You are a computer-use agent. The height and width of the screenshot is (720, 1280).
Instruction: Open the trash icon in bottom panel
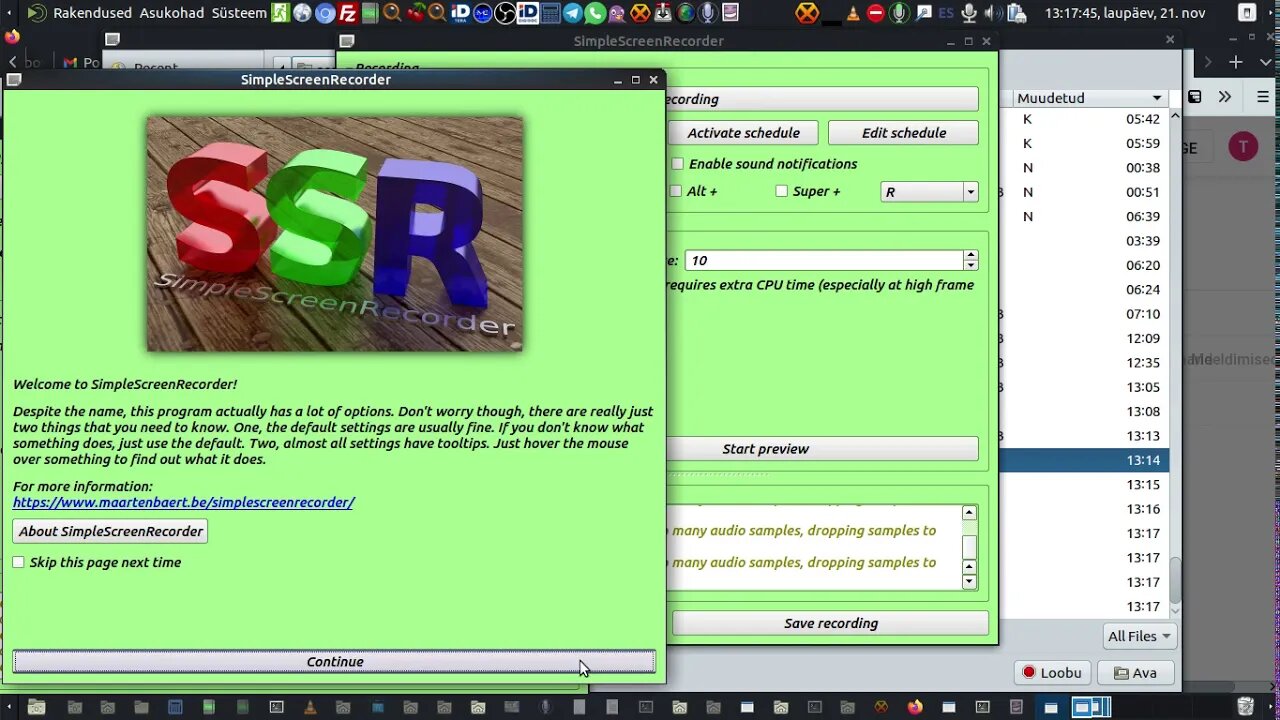pos(1245,707)
